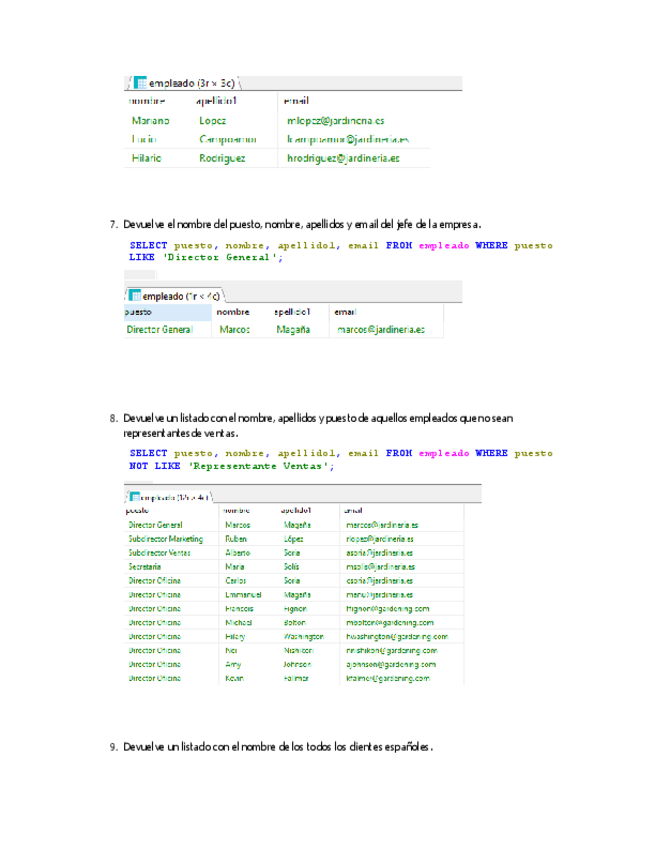Select 'Magaña' cell in one-row result table
655x848 pixels.
pyautogui.click(x=293, y=329)
